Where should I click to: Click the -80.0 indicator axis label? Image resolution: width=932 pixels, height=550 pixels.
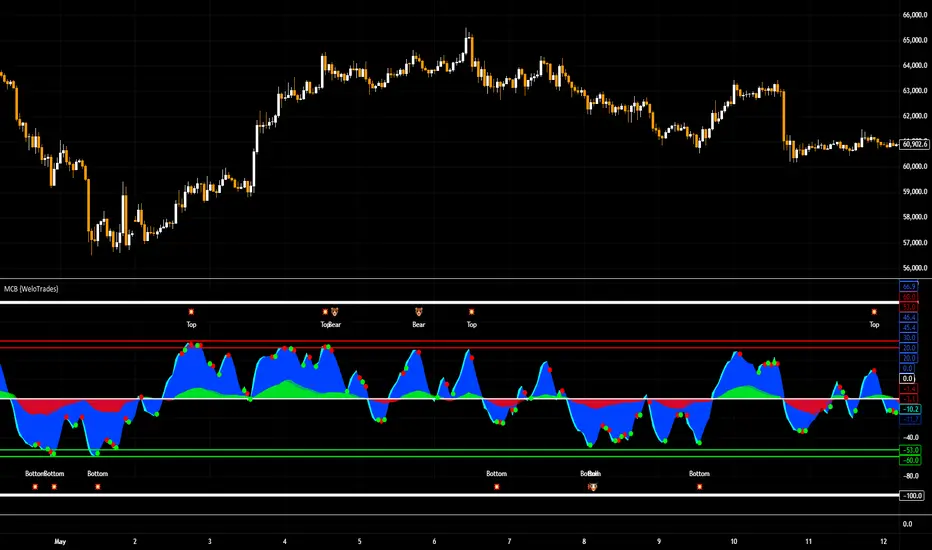pyautogui.click(x=911, y=476)
